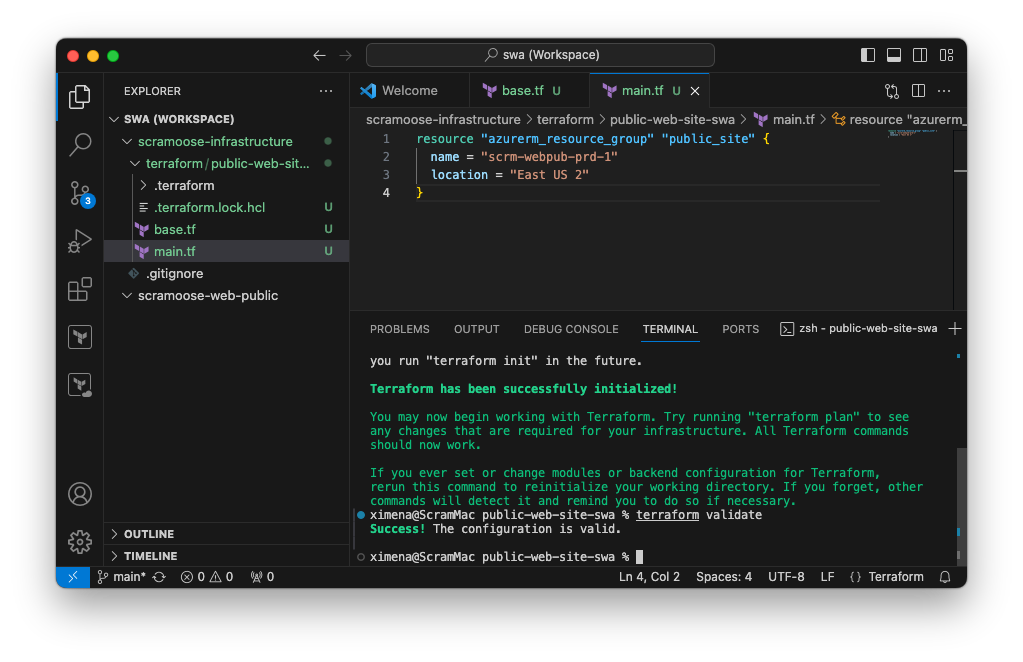
Task: Click terraform in the breadcrumb path
Action: pos(565,120)
